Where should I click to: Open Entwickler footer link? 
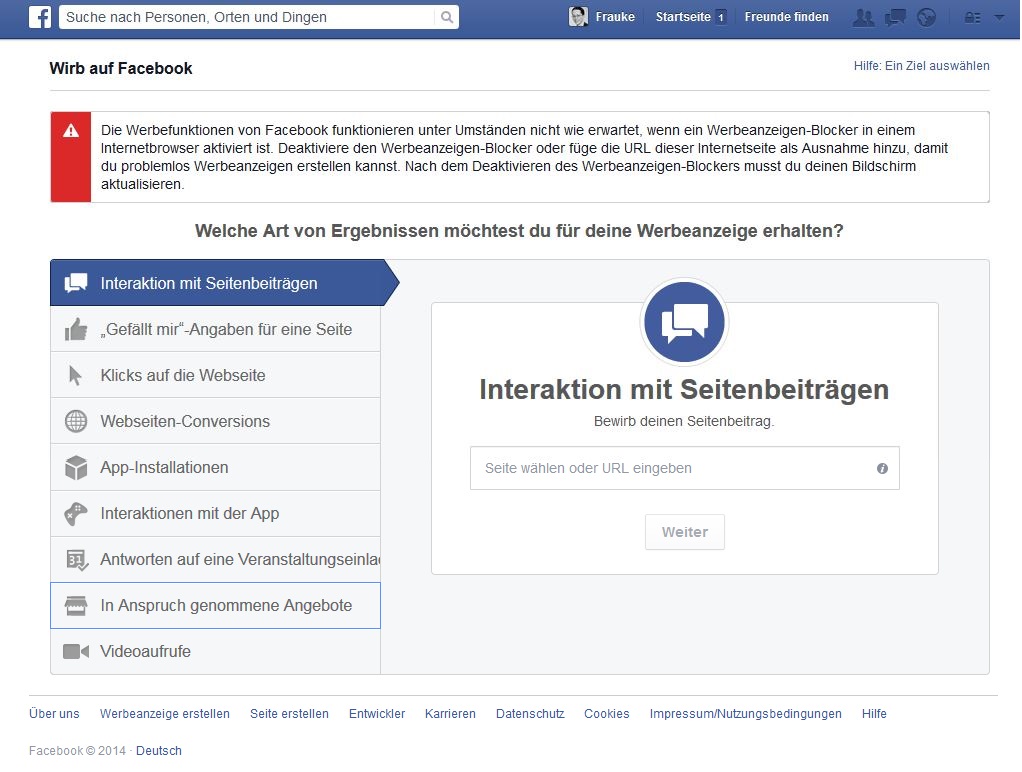click(377, 714)
